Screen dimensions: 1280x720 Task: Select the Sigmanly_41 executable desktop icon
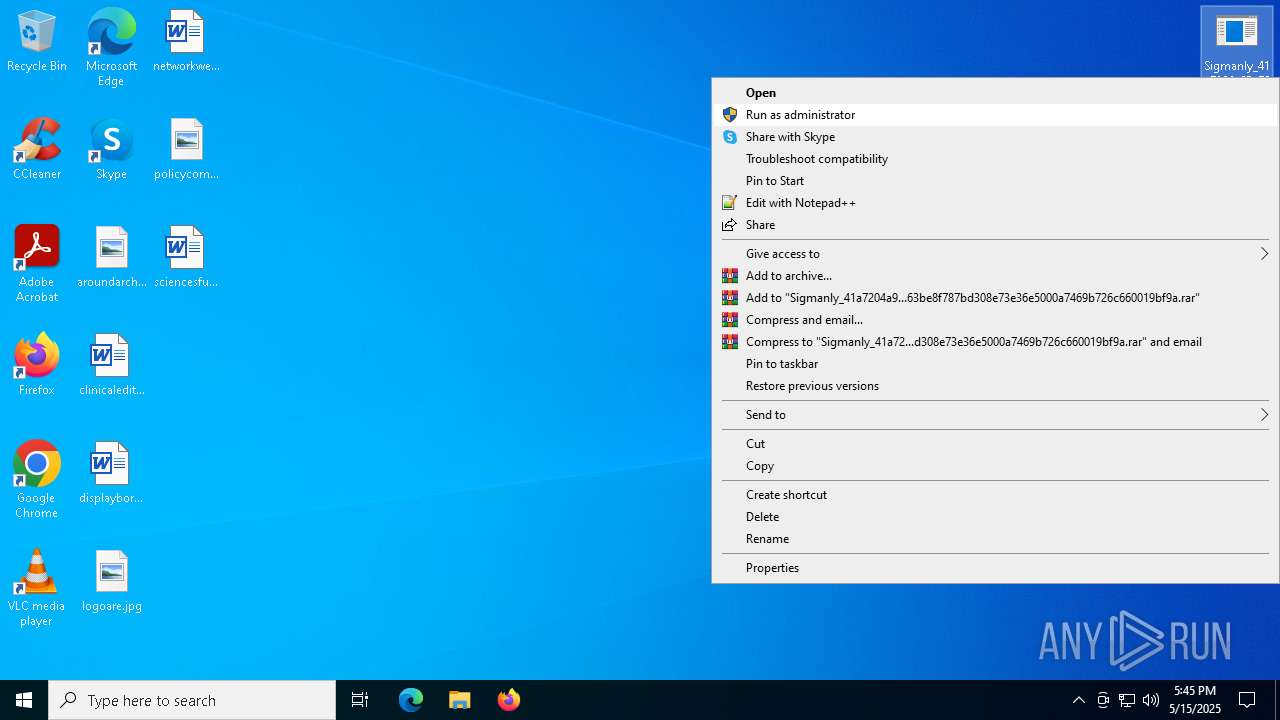[1237, 42]
